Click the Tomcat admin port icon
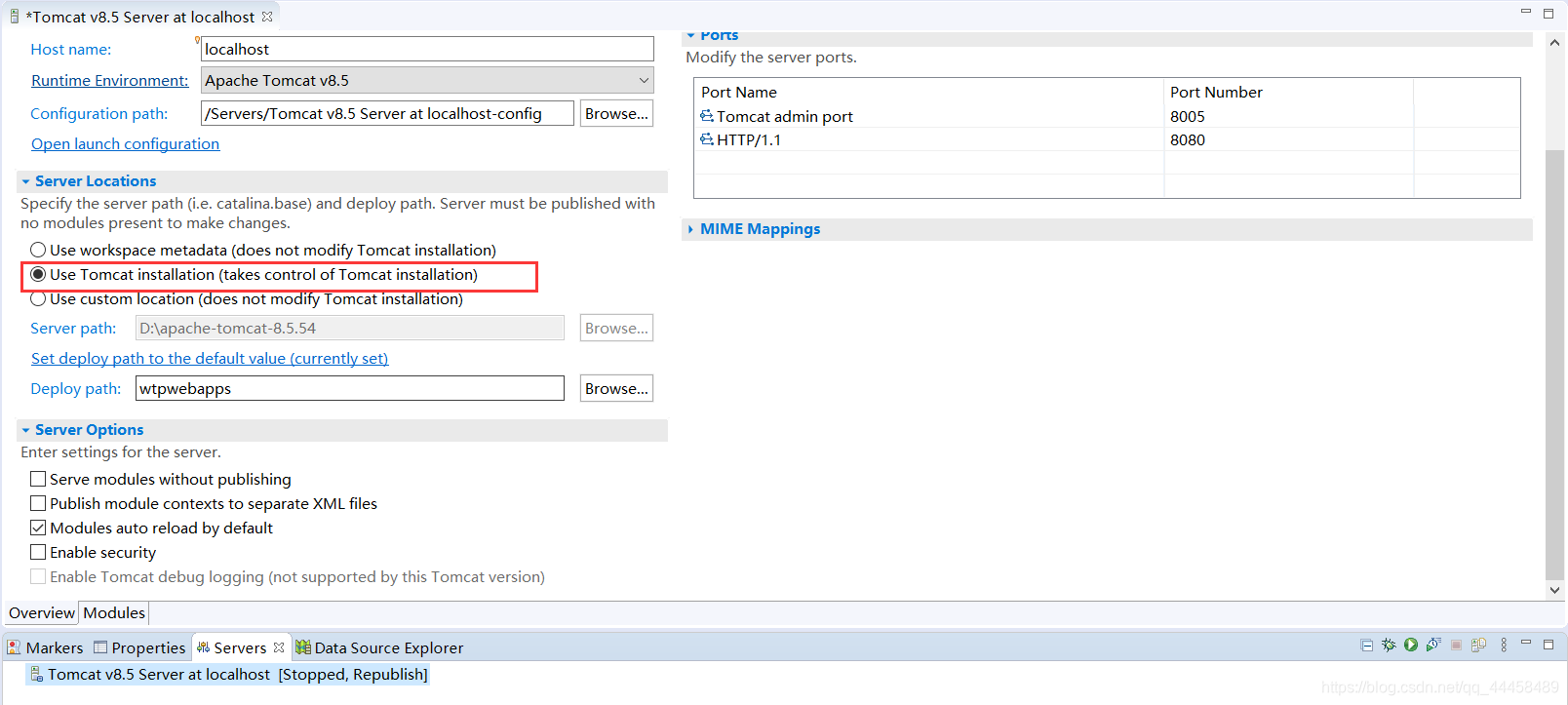 707,116
